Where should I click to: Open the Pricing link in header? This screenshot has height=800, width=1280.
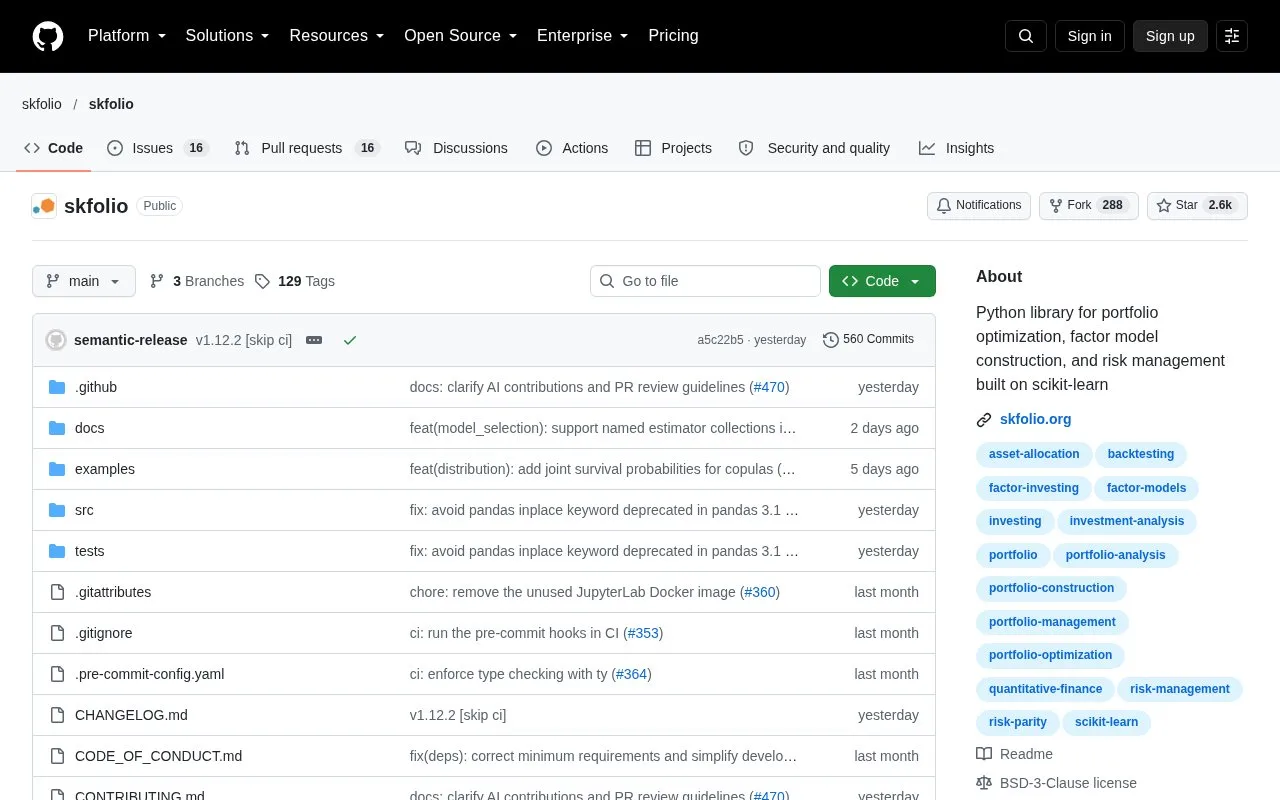click(x=673, y=36)
